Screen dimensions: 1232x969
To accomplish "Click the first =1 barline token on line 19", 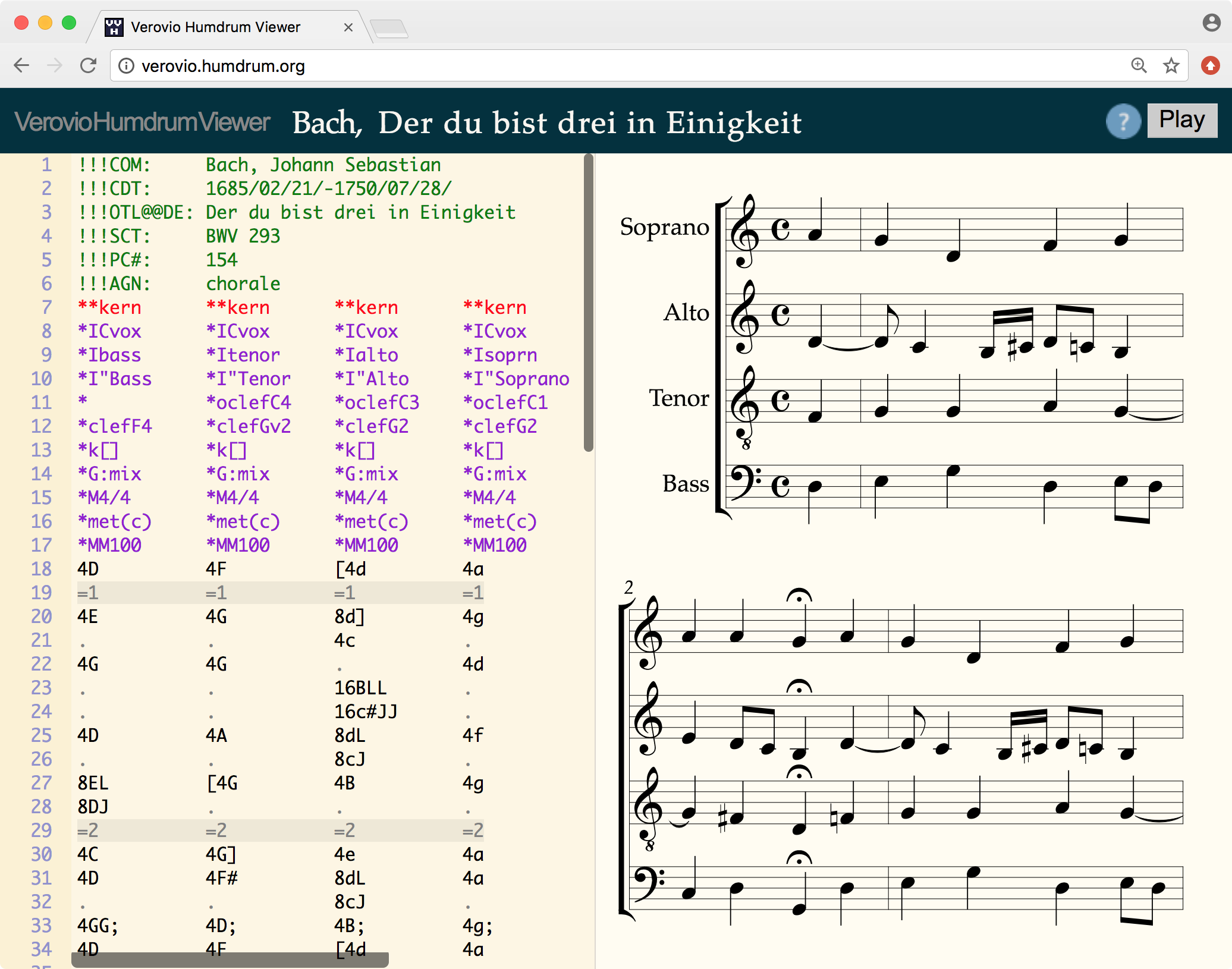I will click(88, 593).
